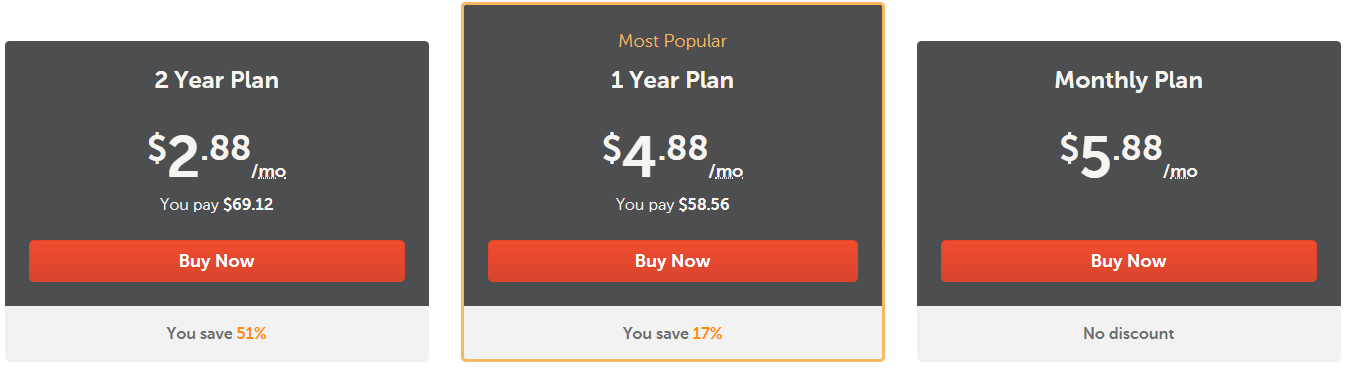Click the large 5 in the $5.88 price
Image resolution: width=1353 pixels, height=381 pixels.
[1096, 157]
